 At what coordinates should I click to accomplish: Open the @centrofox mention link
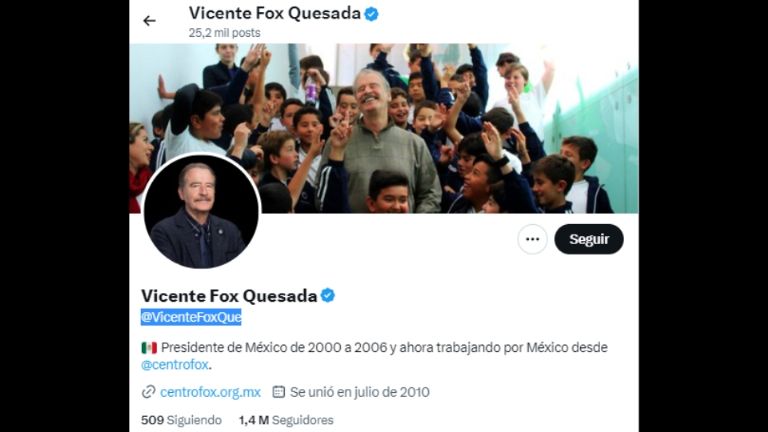tap(175, 365)
